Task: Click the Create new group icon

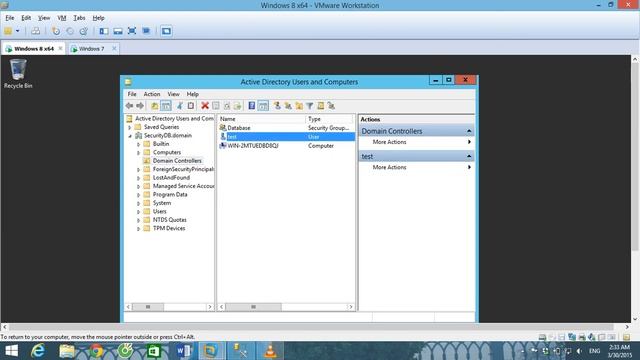Action: pyautogui.click(x=288, y=106)
